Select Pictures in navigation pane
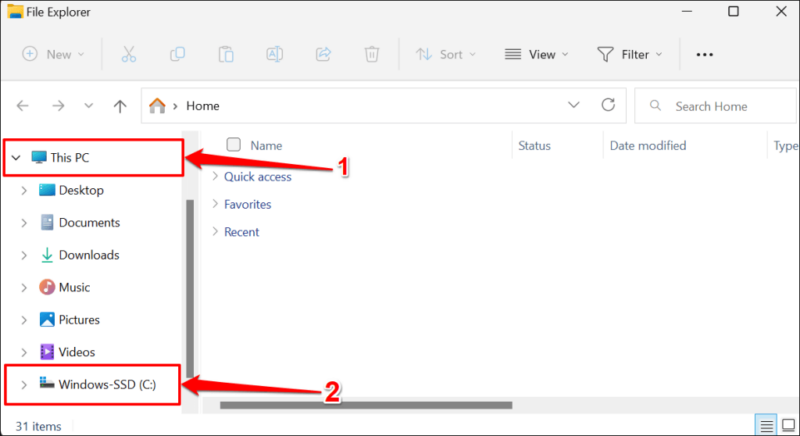 (69, 320)
